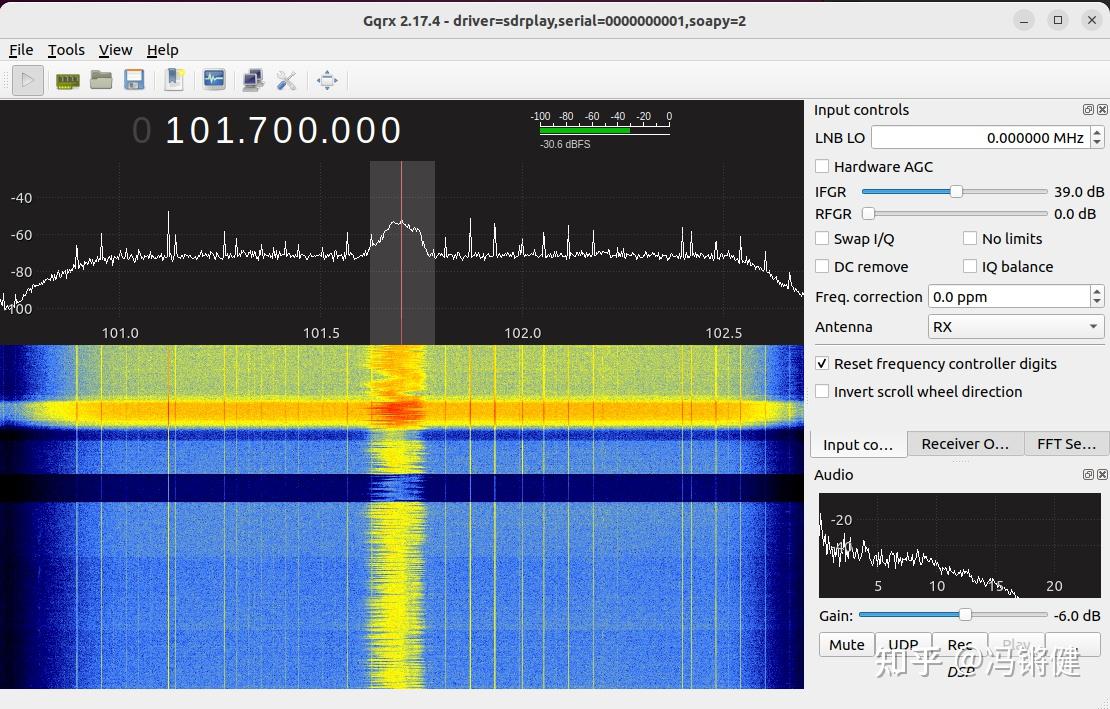The height and width of the screenshot is (709, 1110).
Task: Click the remote control computers icon
Action: click(253, 81)
